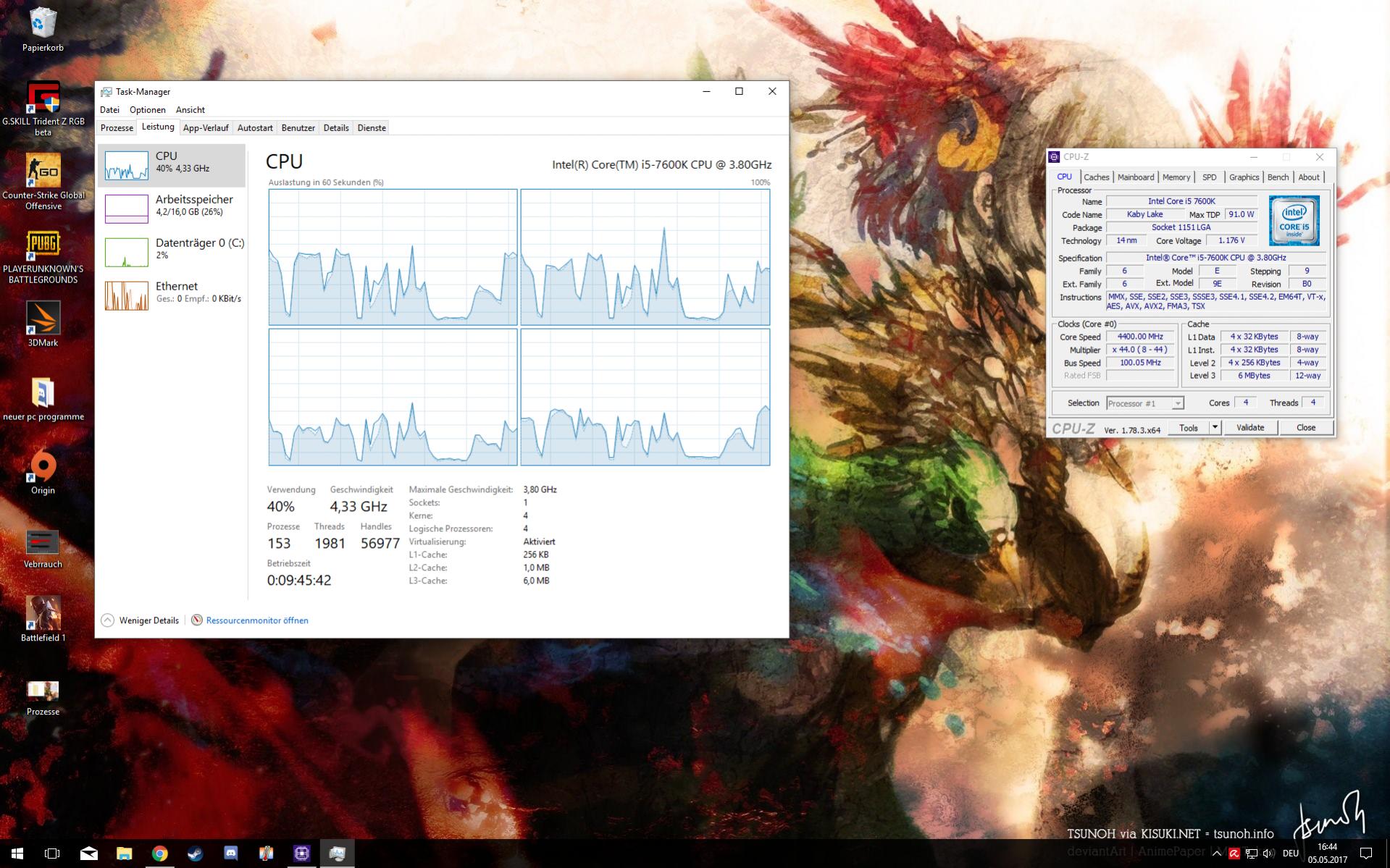Switch to the Benutzer tab
Viewport: 1390px width, 868px height.
[298, 128]
